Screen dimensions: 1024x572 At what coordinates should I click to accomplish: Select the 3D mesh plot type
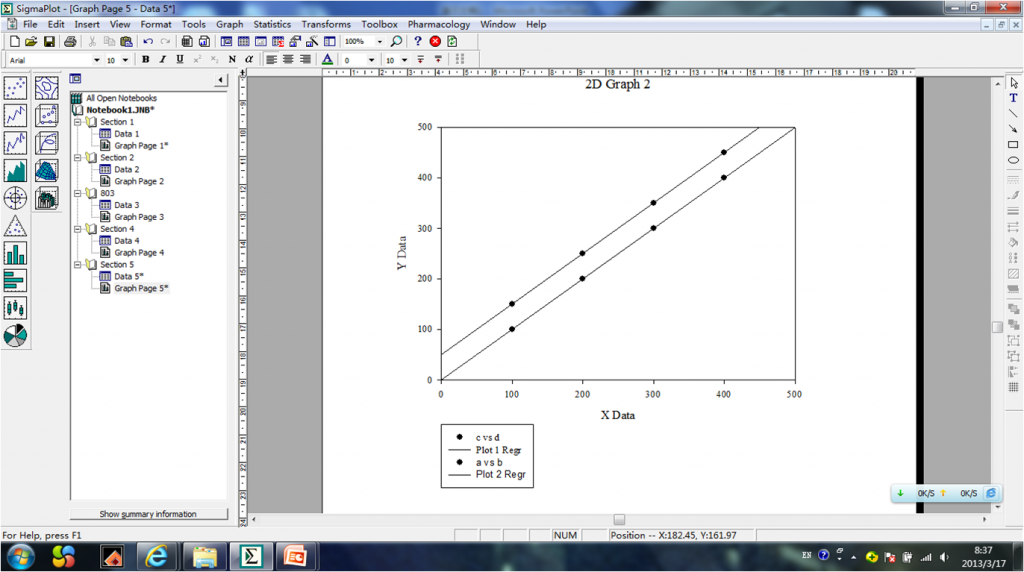point(46,170)
